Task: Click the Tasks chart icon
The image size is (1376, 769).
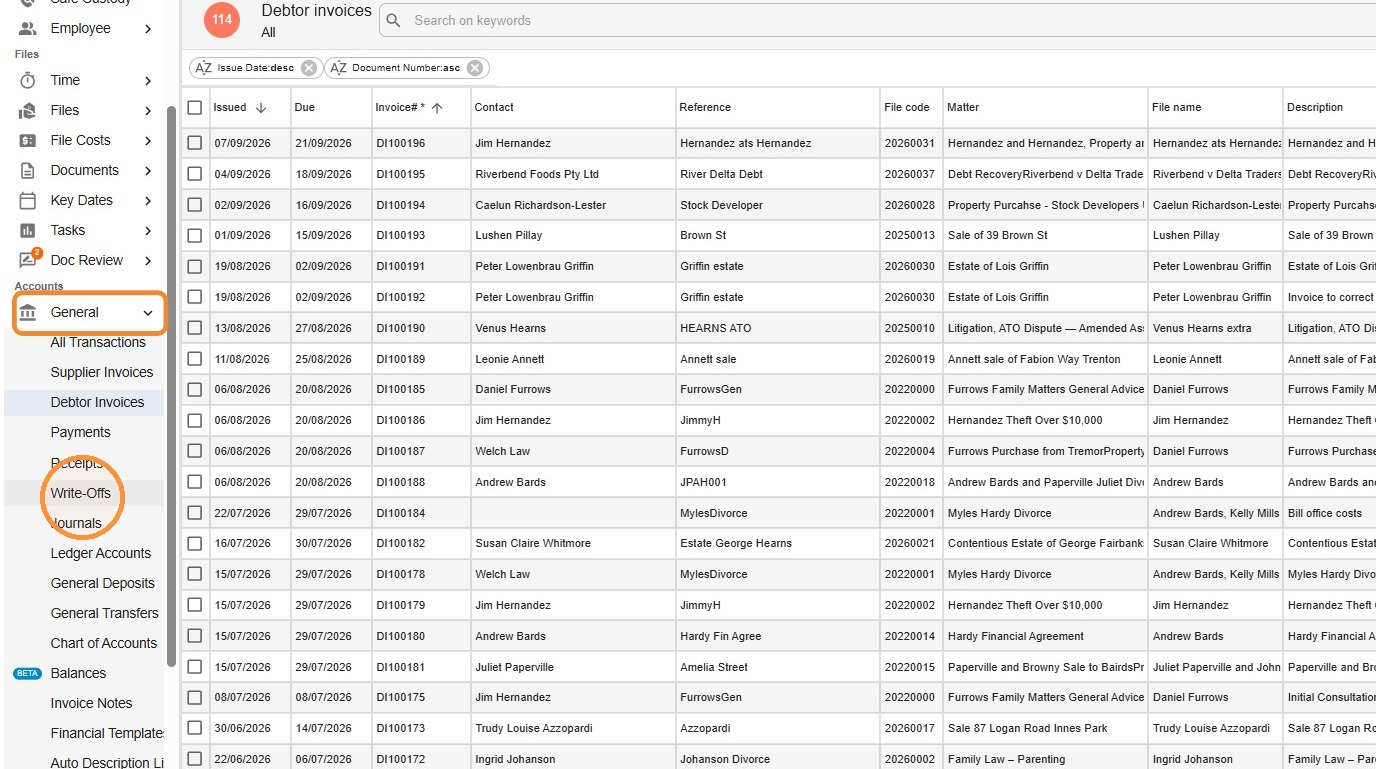Action: (28, 230)
